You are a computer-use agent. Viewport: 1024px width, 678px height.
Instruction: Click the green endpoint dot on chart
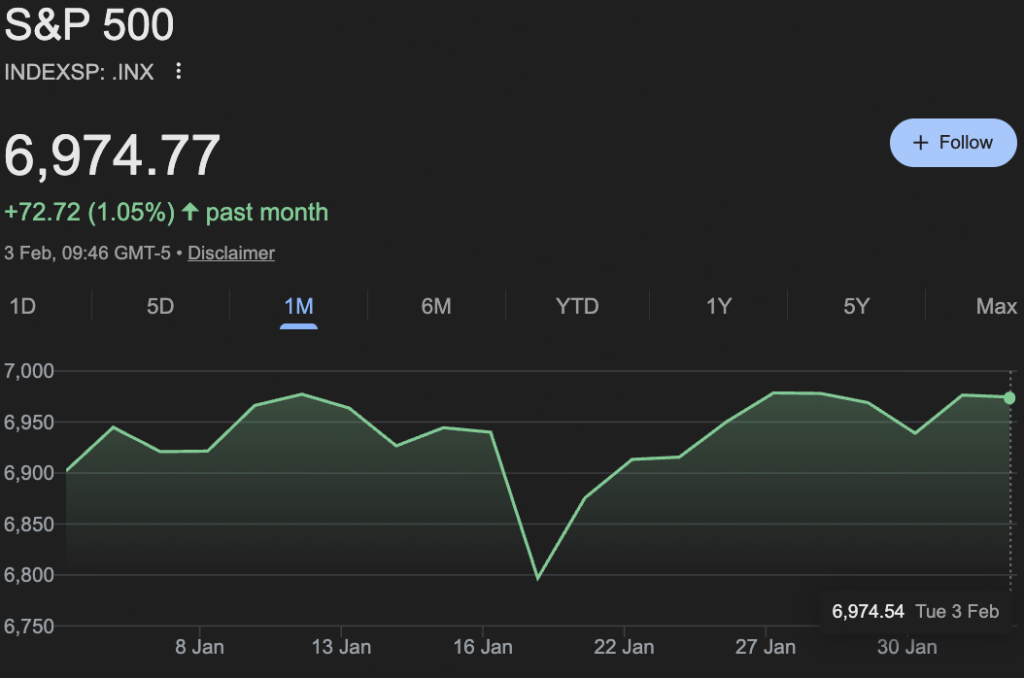point(1009,398)
